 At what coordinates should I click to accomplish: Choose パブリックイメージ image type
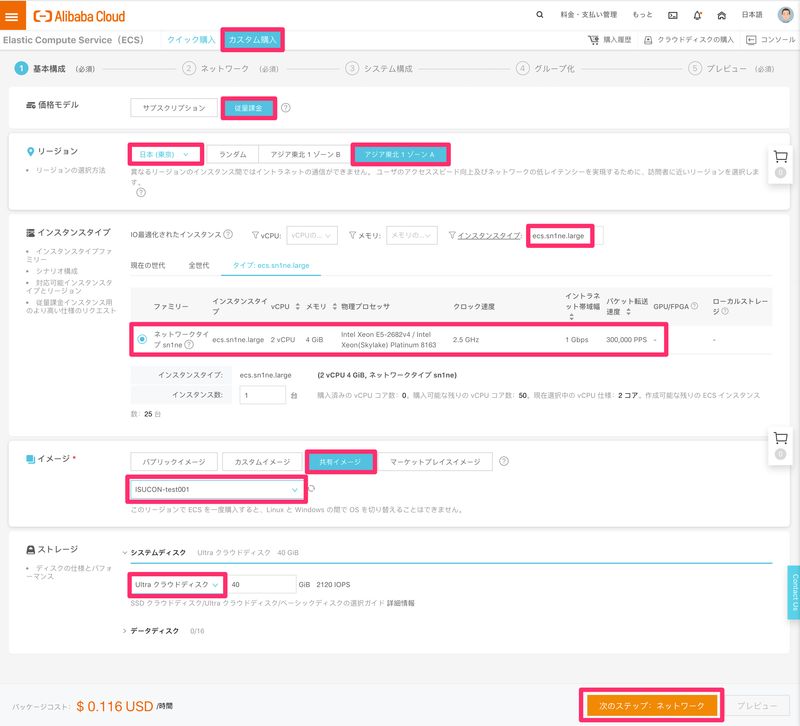pos(174,462)
